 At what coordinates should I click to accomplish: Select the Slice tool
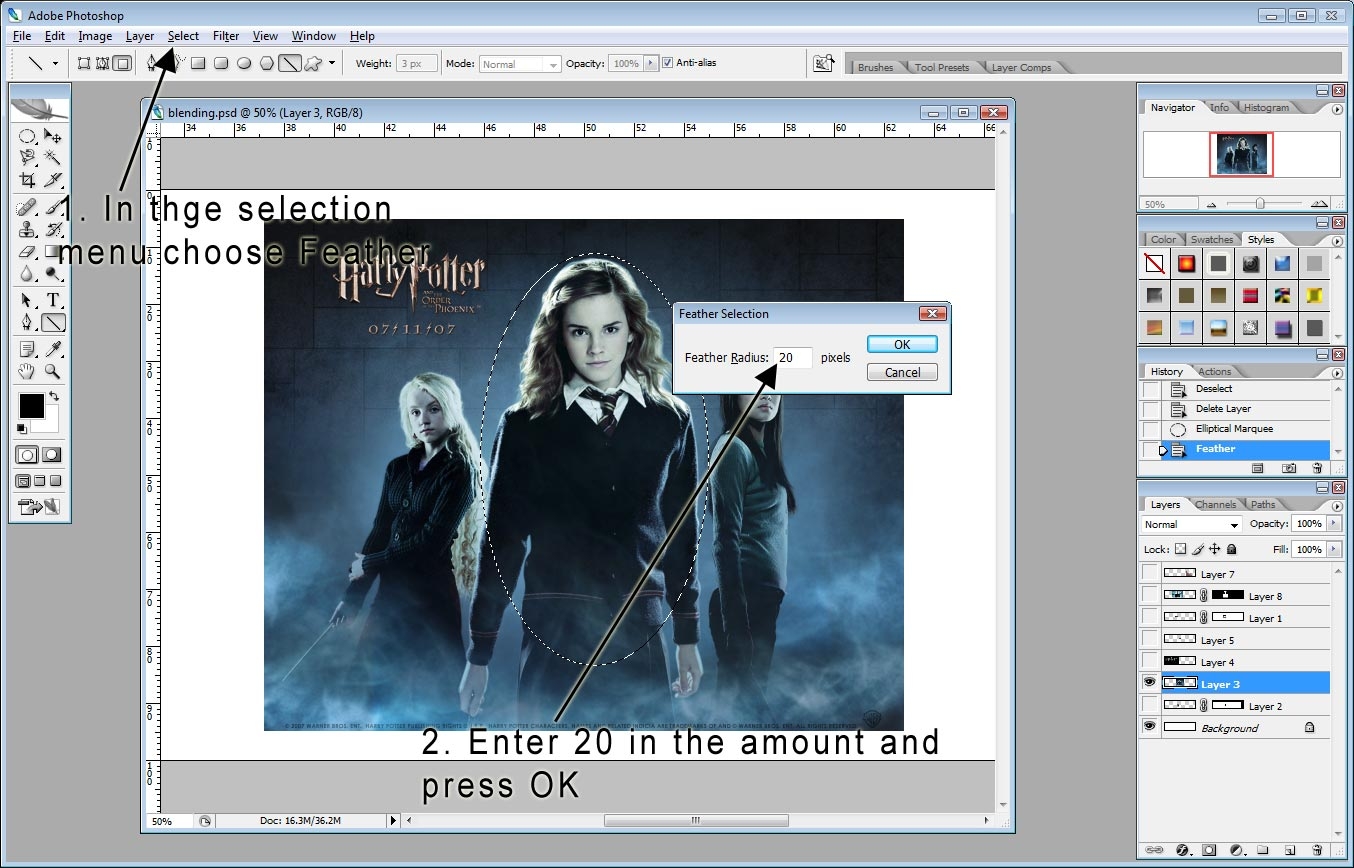[53, 180]
